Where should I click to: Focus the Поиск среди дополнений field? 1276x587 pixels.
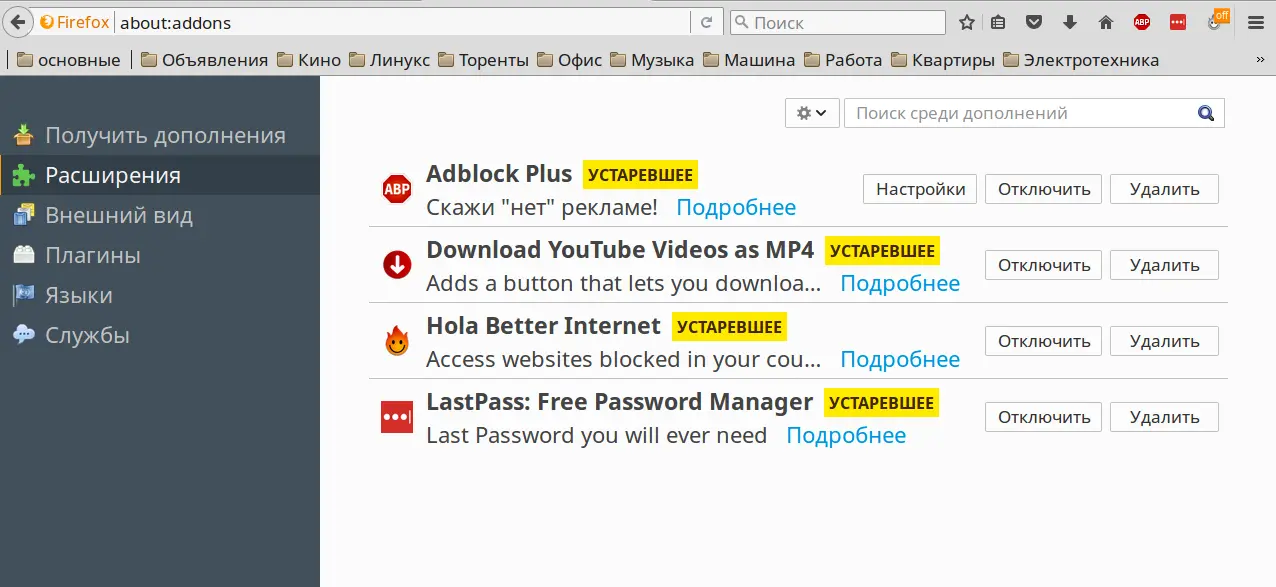tap(1020, 113)
